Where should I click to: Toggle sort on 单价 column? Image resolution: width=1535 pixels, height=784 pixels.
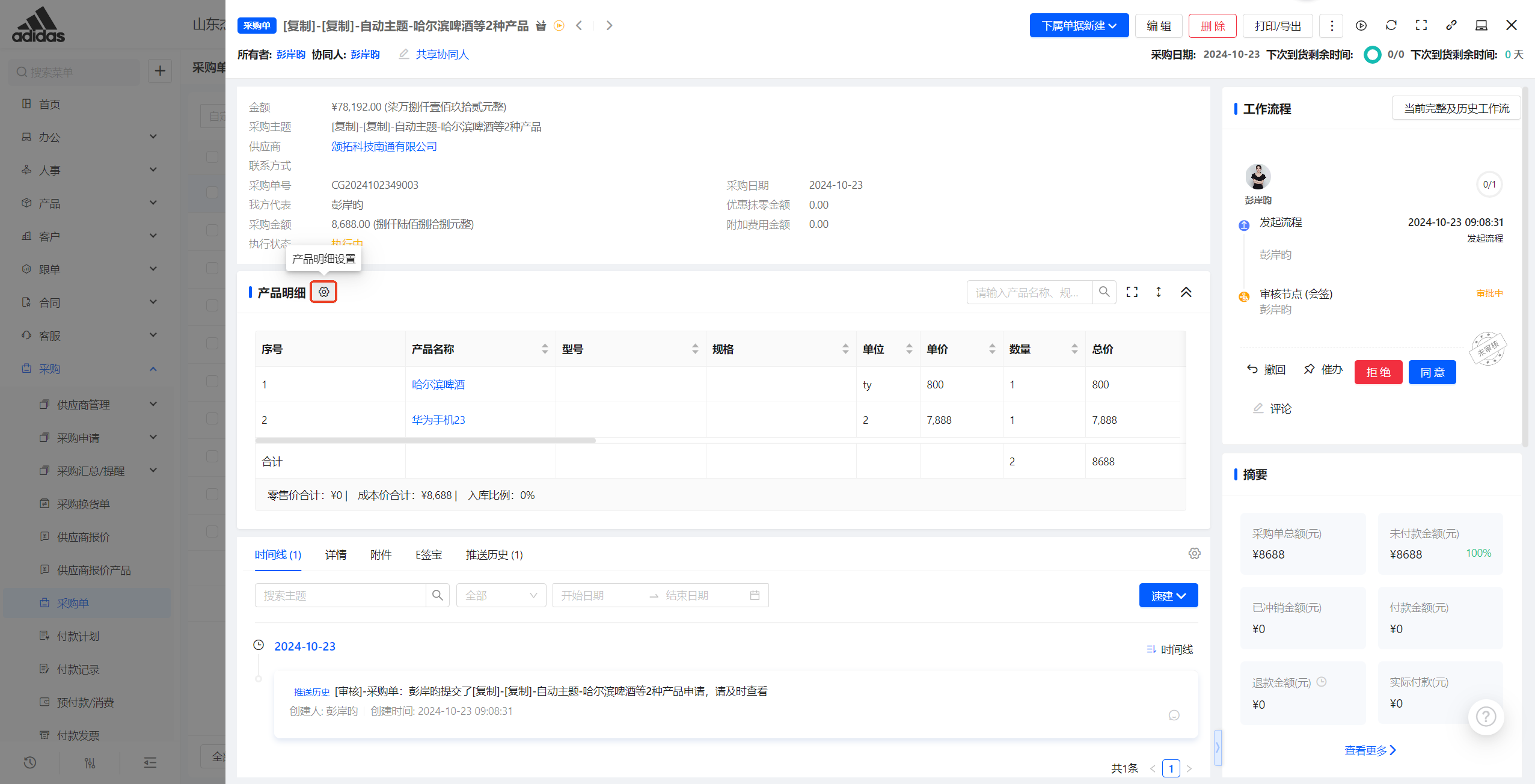pyautogui.click(x=991, y=349)
